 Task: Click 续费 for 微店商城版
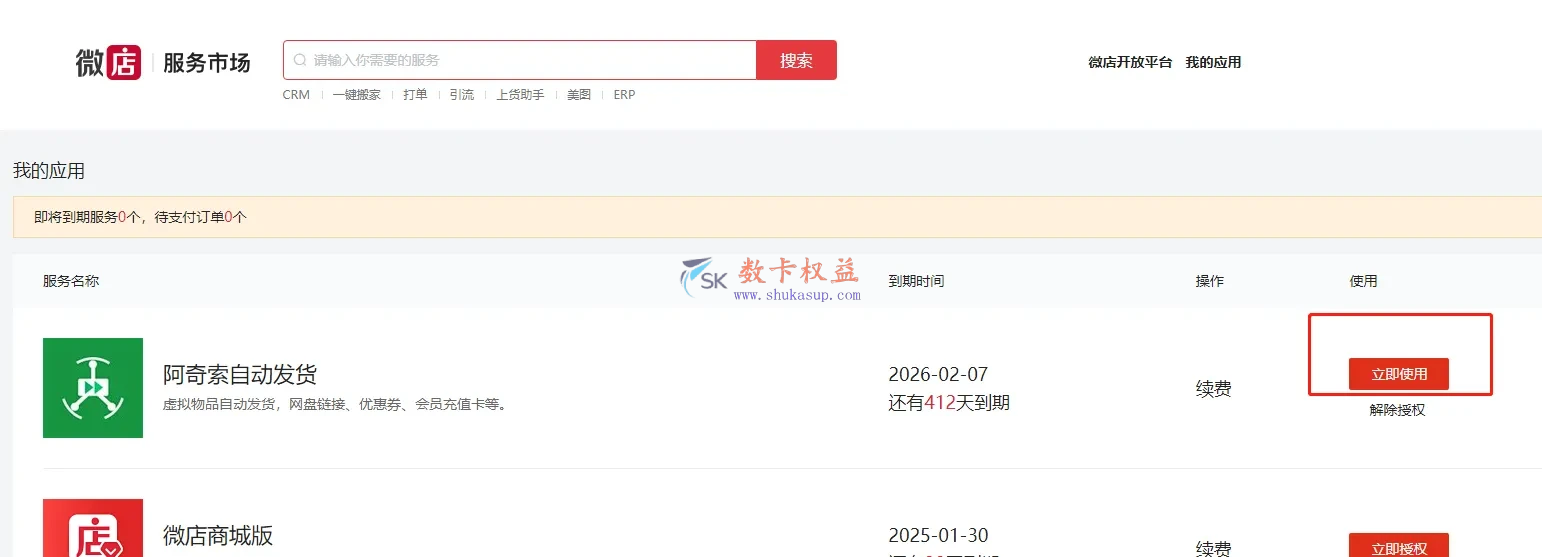coord(1213,549)
